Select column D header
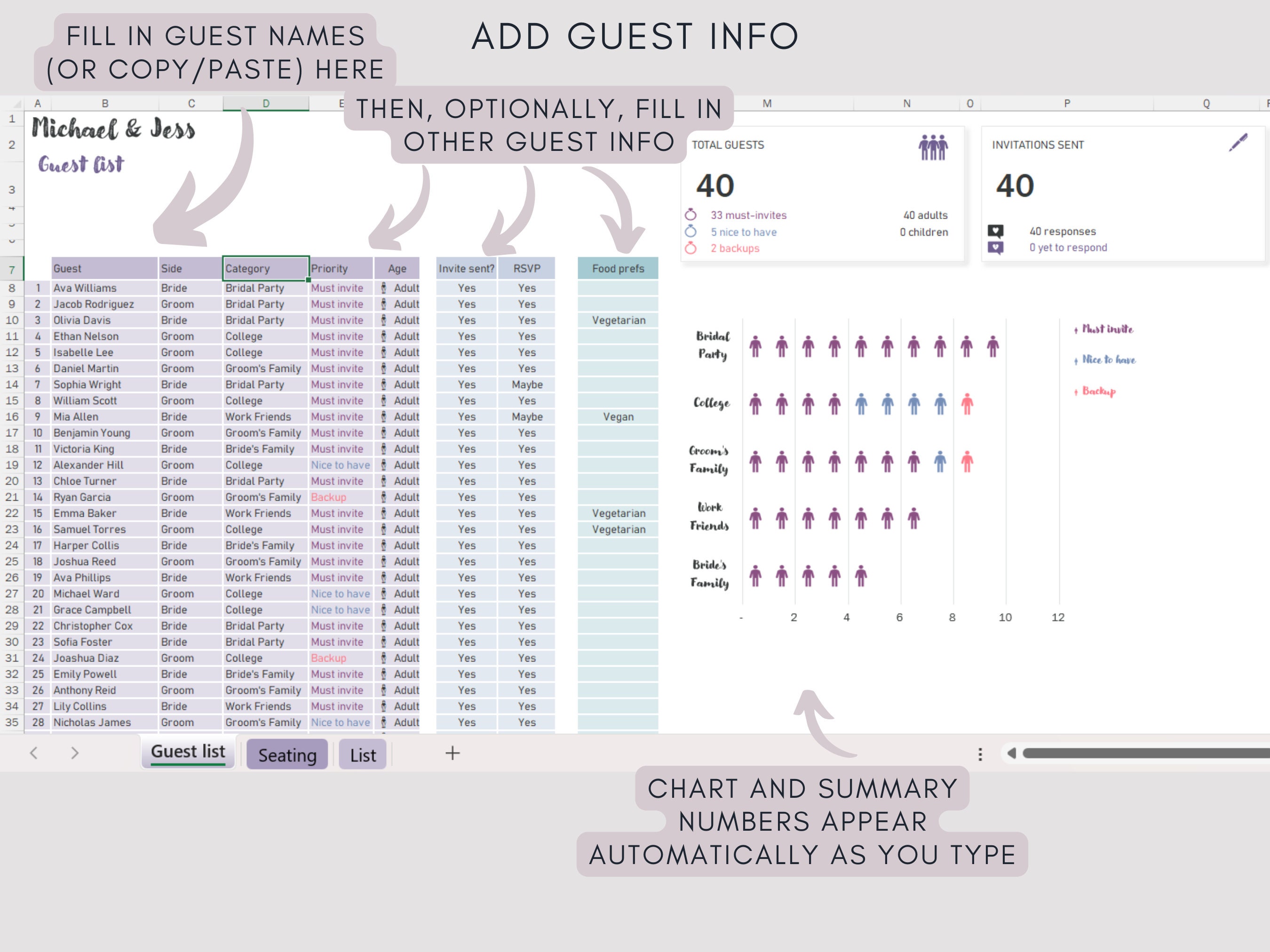This screenshot has width=1270, height=952. 265,103
